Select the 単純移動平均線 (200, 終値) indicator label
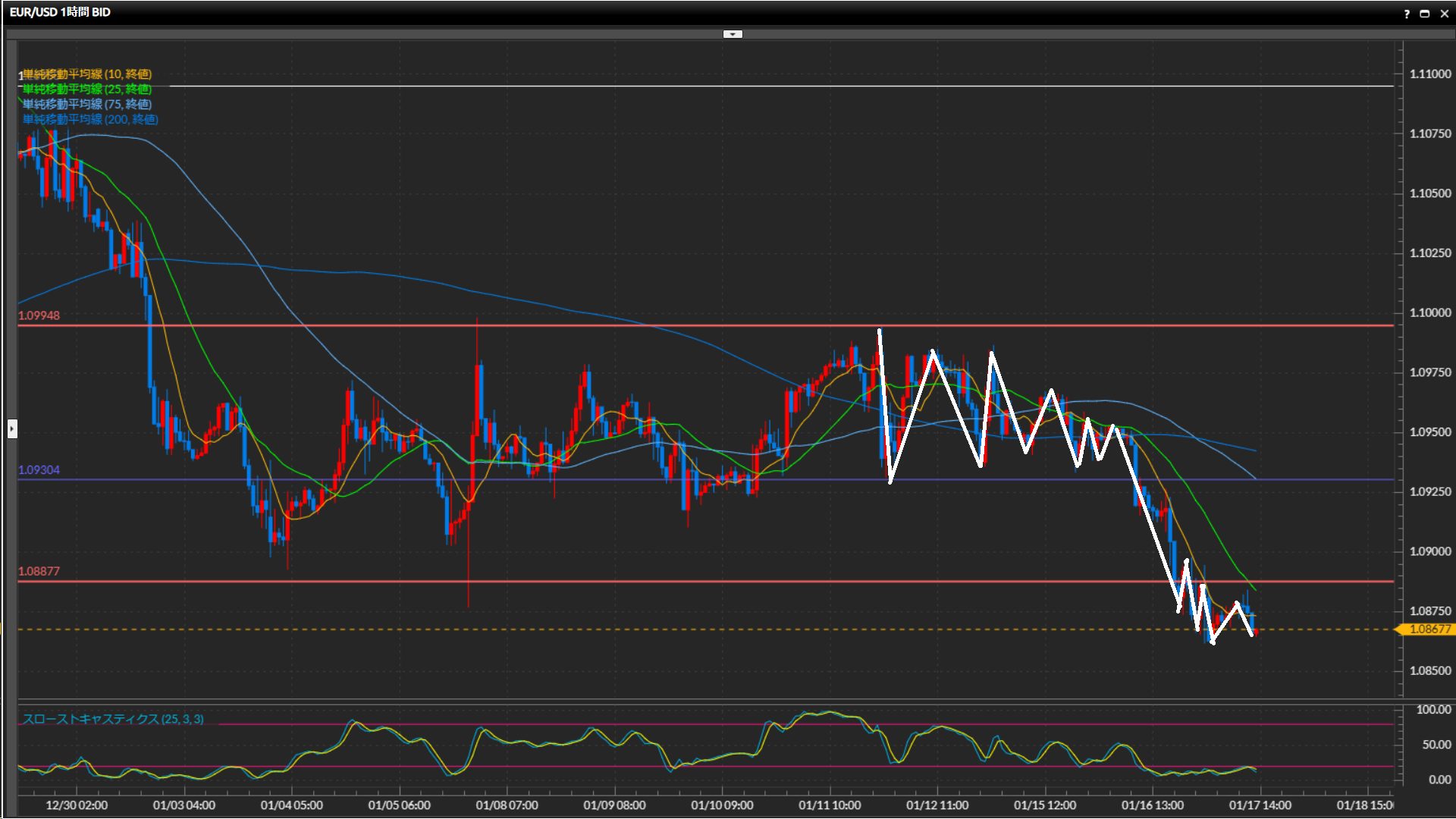 90,119
